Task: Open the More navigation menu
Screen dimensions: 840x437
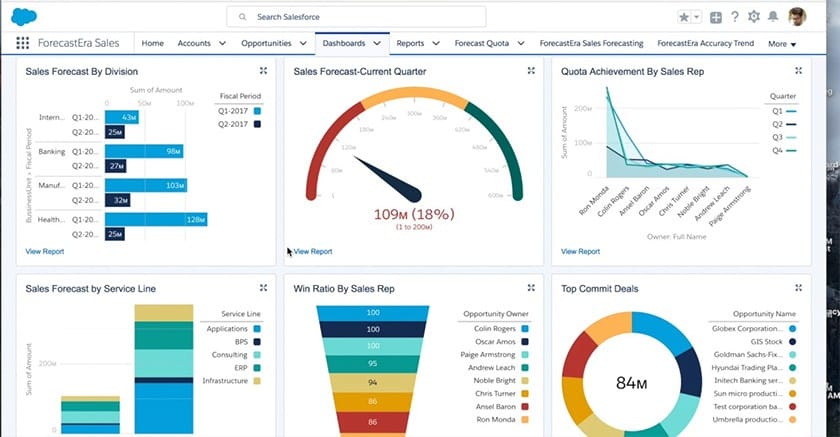Action: pyautogui.click(x=782, y=44)
